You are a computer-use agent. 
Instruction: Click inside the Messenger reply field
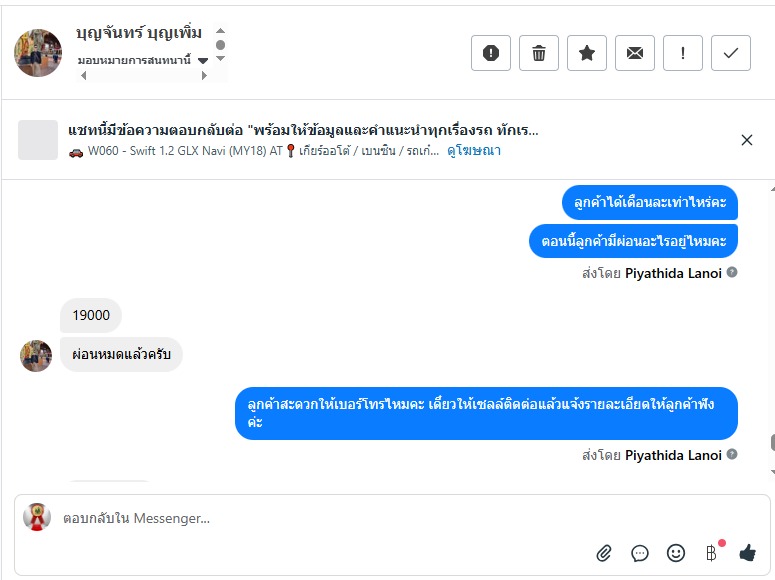pyautogui.click(x=320, y=518)
